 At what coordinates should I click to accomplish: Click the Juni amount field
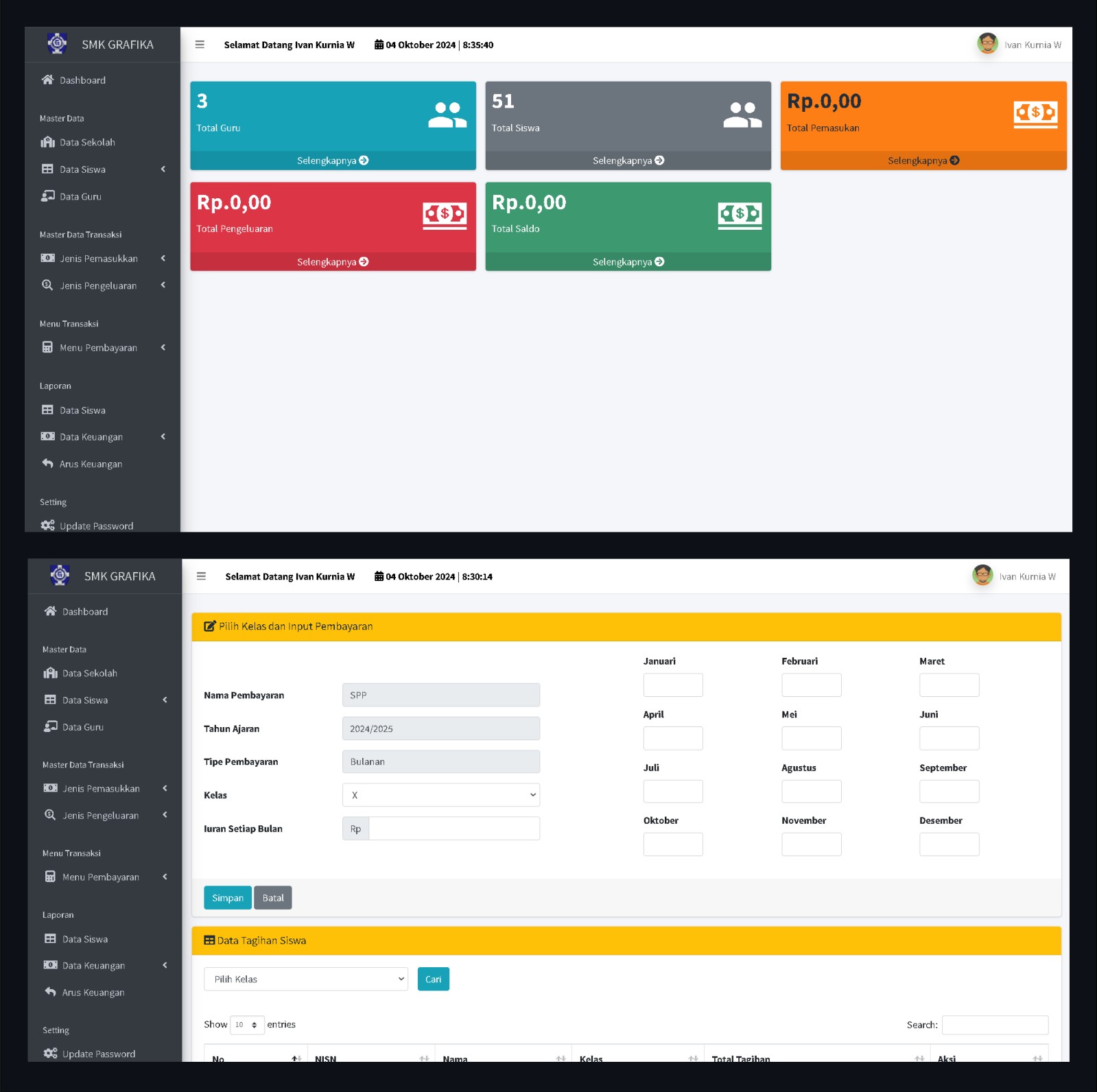click(949, 738)
